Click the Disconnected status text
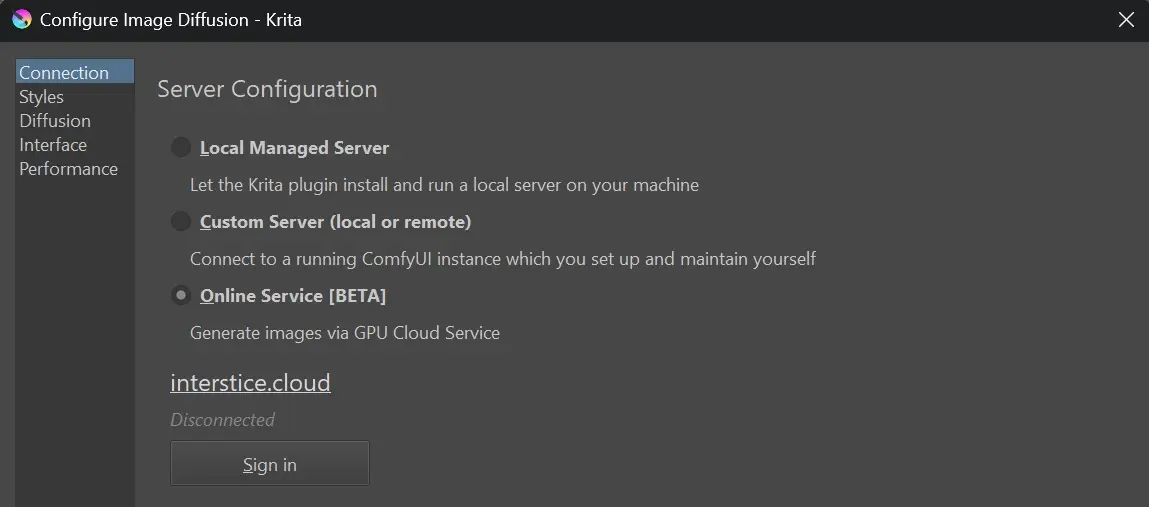Image resolution: width=1149 pixels, height=507 pixels. (223, 420)
